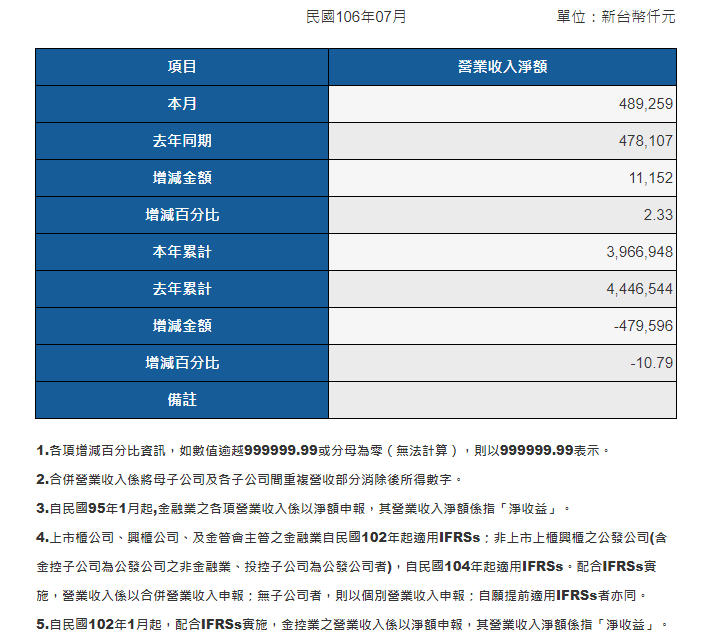Select the 備註 row label
713x644 pixels.
click(x=182, y=400)
